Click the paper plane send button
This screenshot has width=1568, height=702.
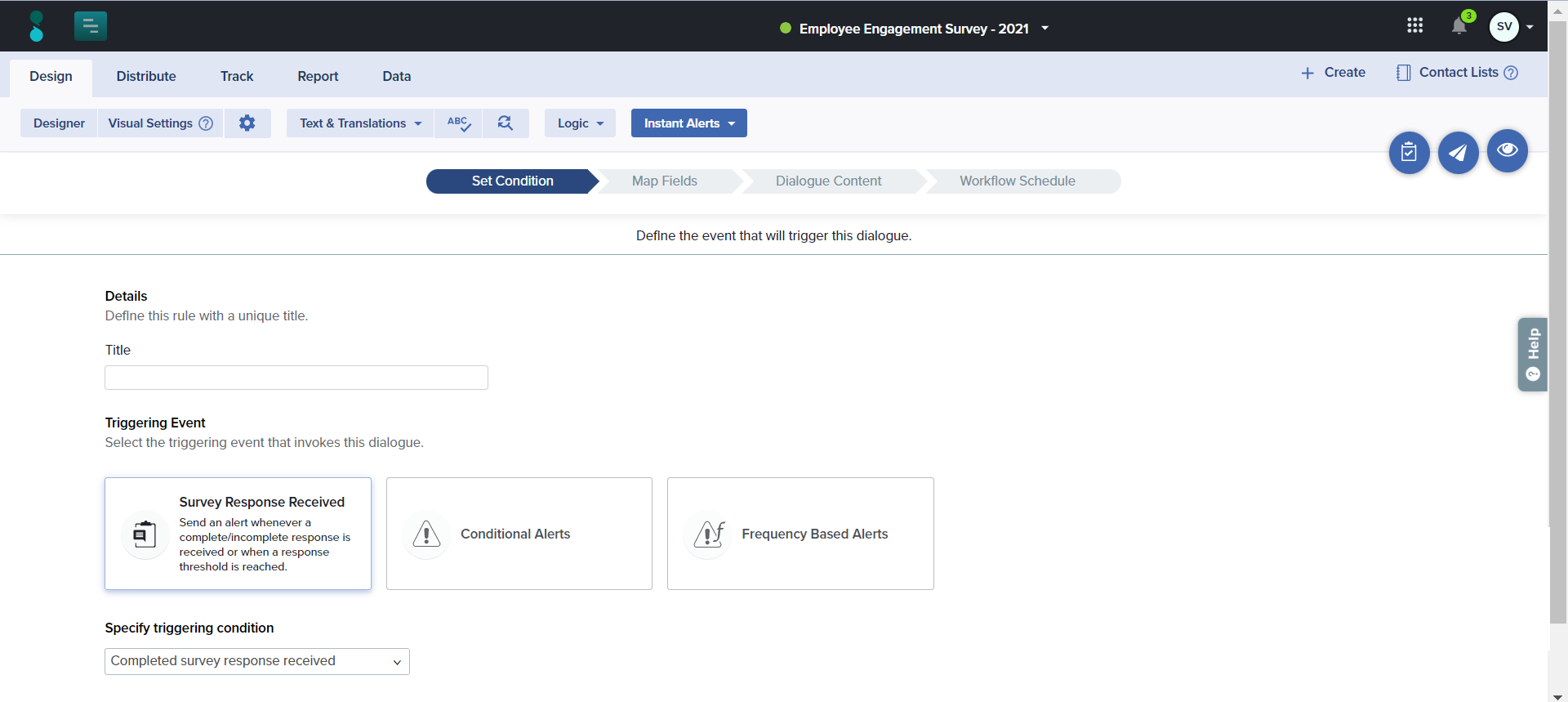1458,153
